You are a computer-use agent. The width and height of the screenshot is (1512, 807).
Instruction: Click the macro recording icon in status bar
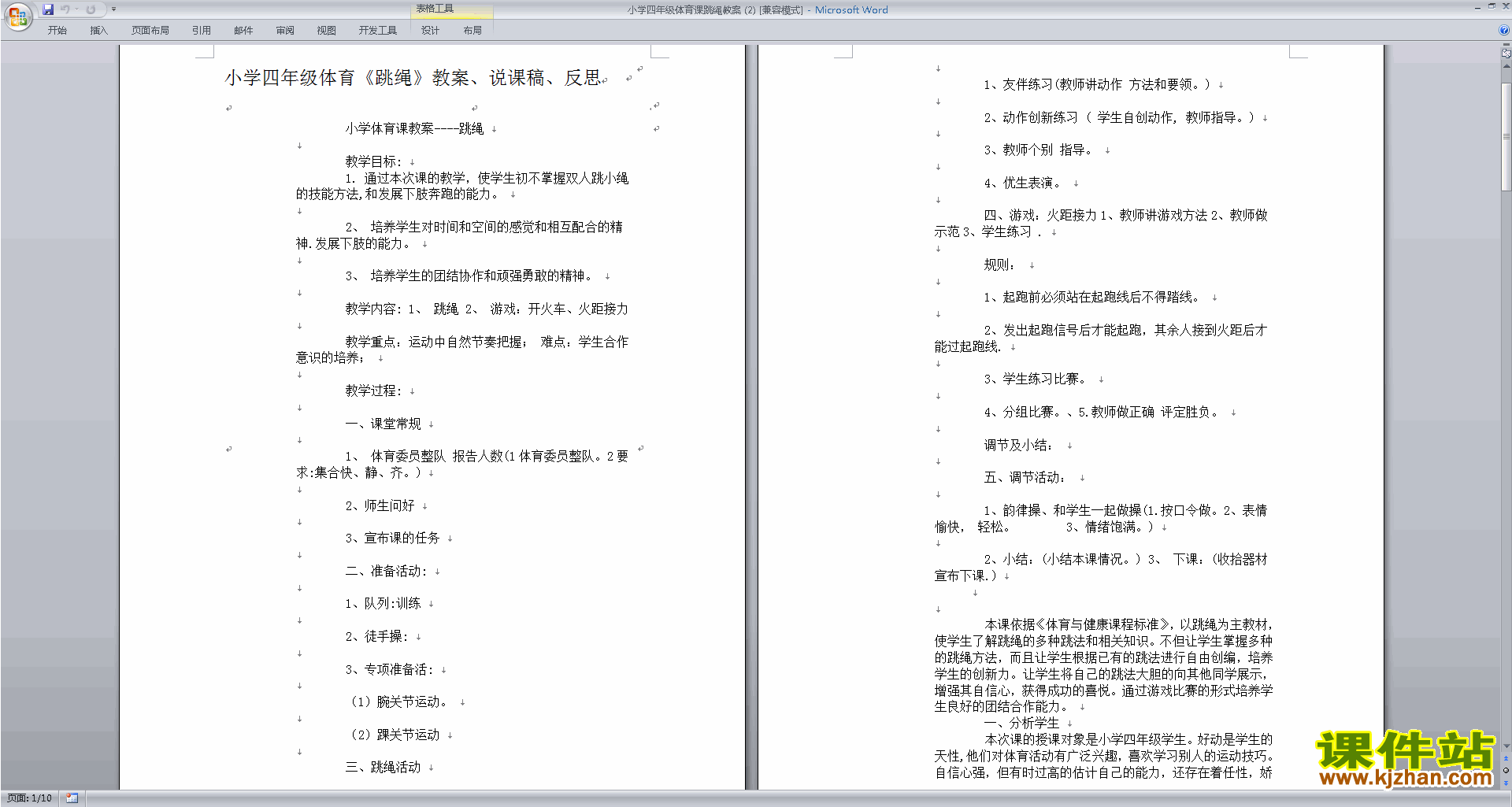click(x=72, y=798)
